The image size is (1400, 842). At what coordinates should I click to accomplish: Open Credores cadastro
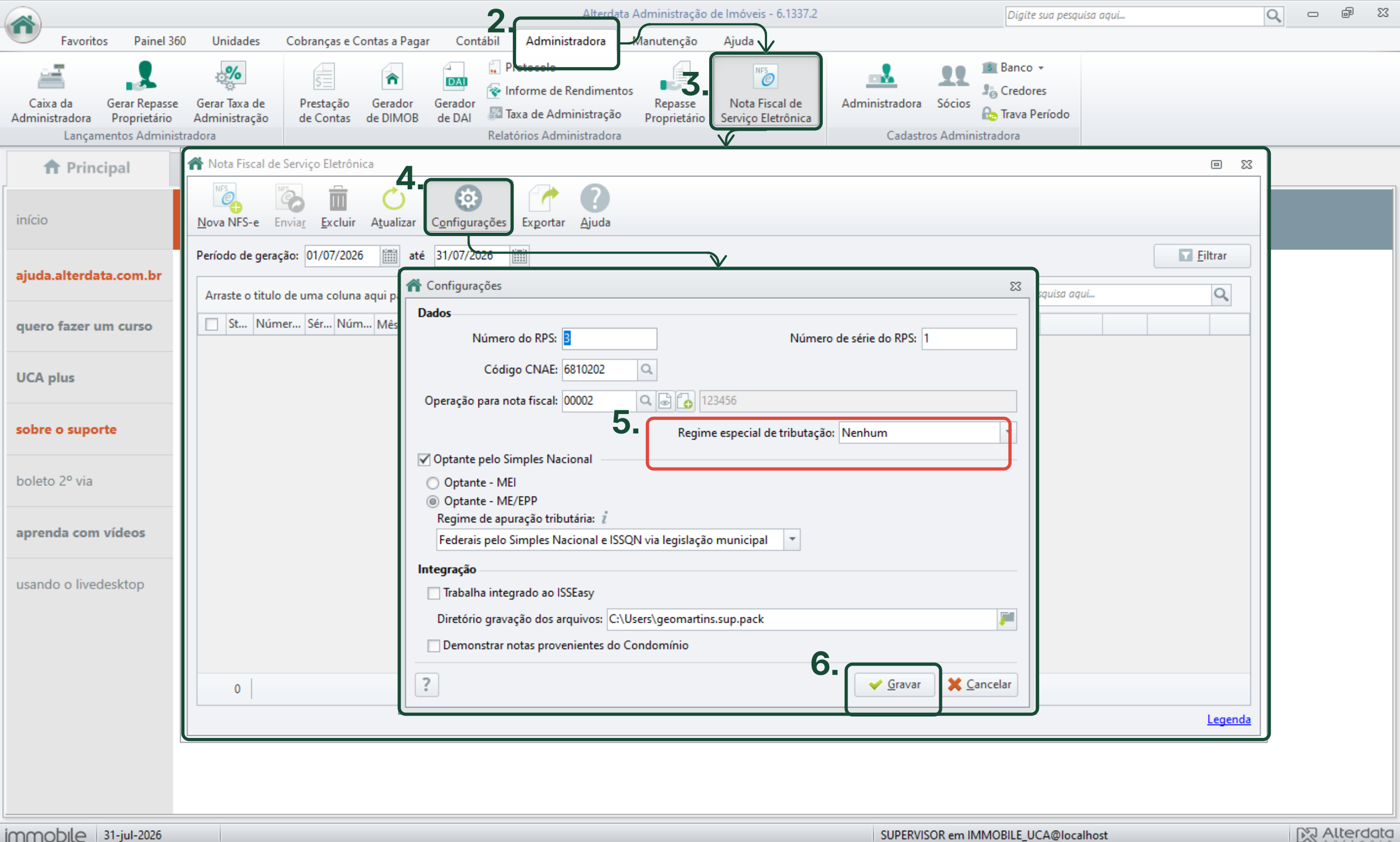(1014, 91)
